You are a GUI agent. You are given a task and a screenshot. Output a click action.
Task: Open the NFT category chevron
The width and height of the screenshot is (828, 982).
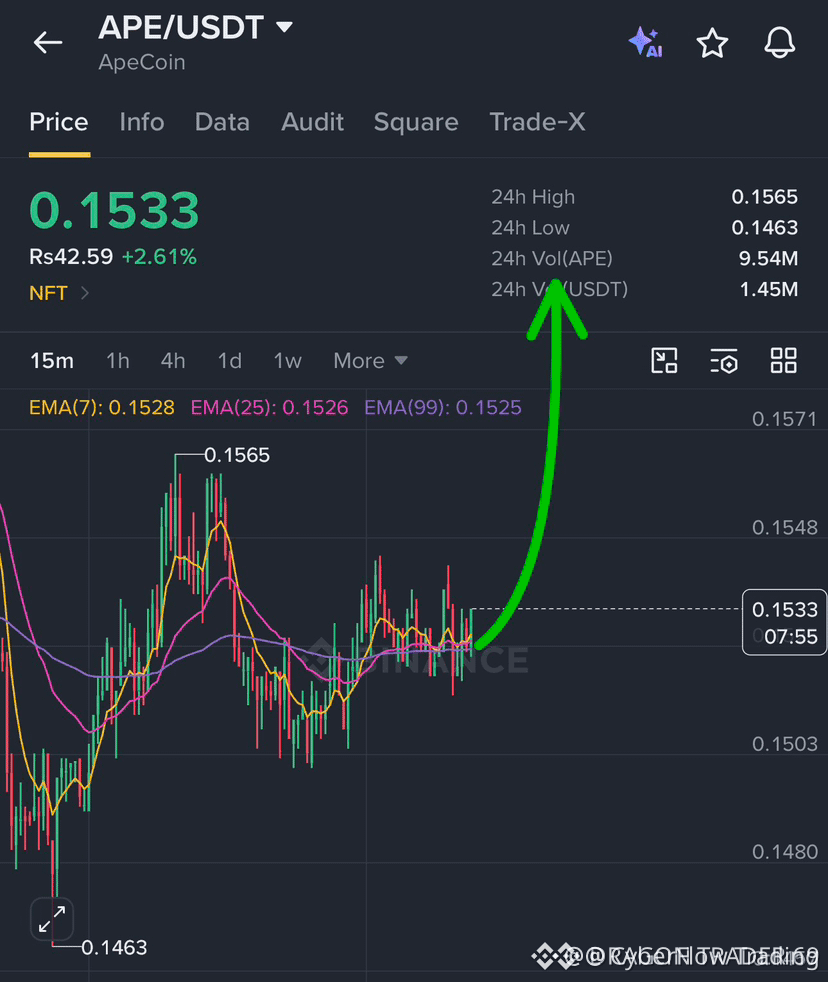click(85, 292)
